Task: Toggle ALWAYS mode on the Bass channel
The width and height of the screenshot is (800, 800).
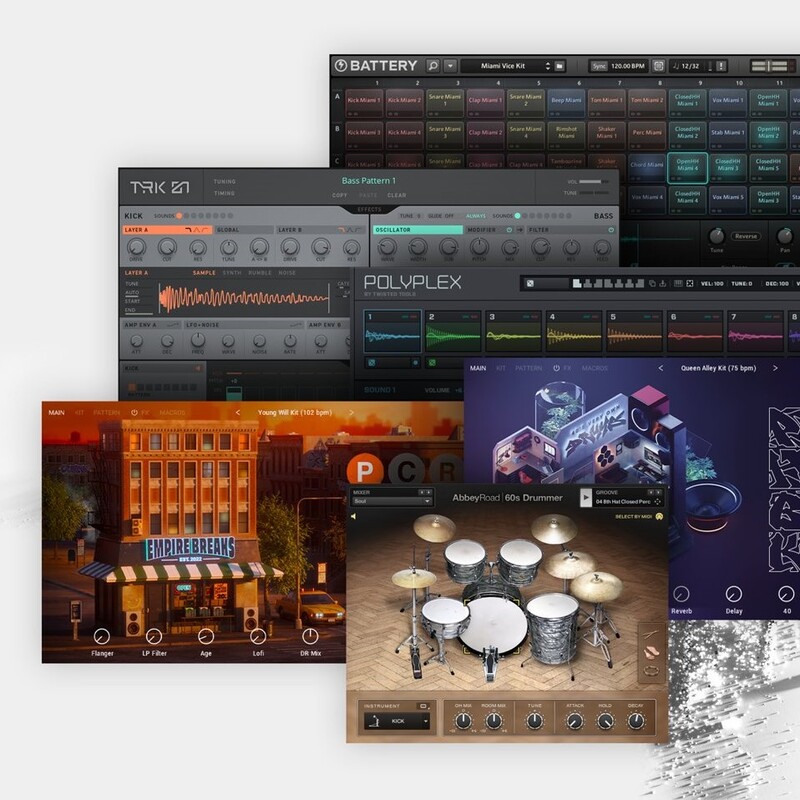Action: tap(475, 215)
